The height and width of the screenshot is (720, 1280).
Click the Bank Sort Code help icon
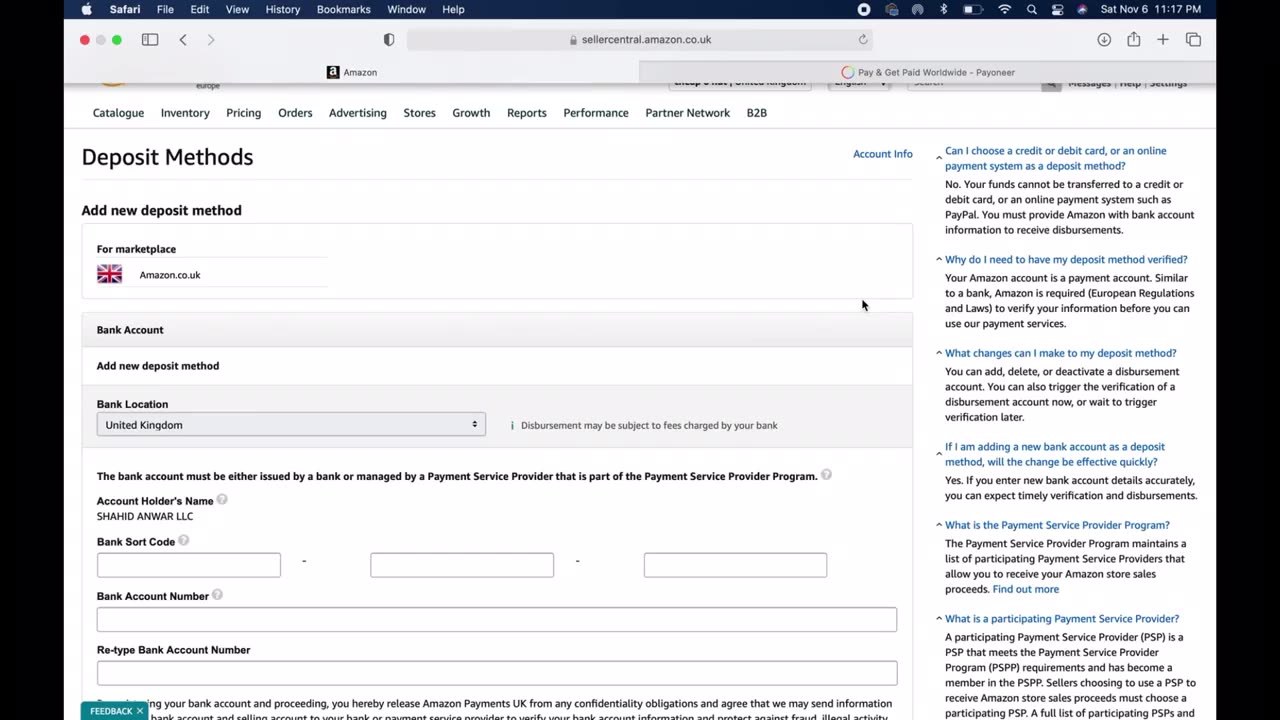(184, 540)
